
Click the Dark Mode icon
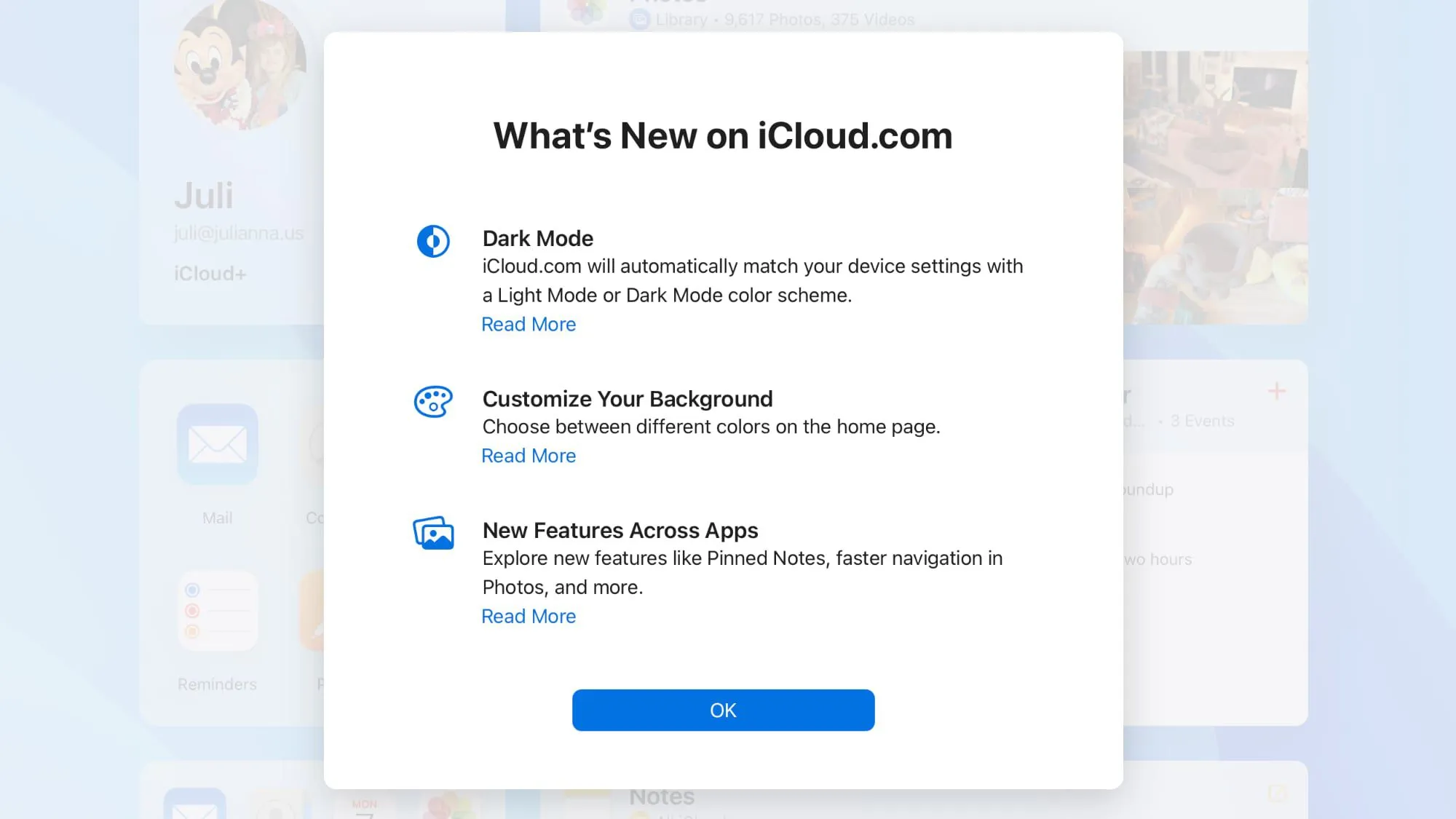(x=432, y=240)
